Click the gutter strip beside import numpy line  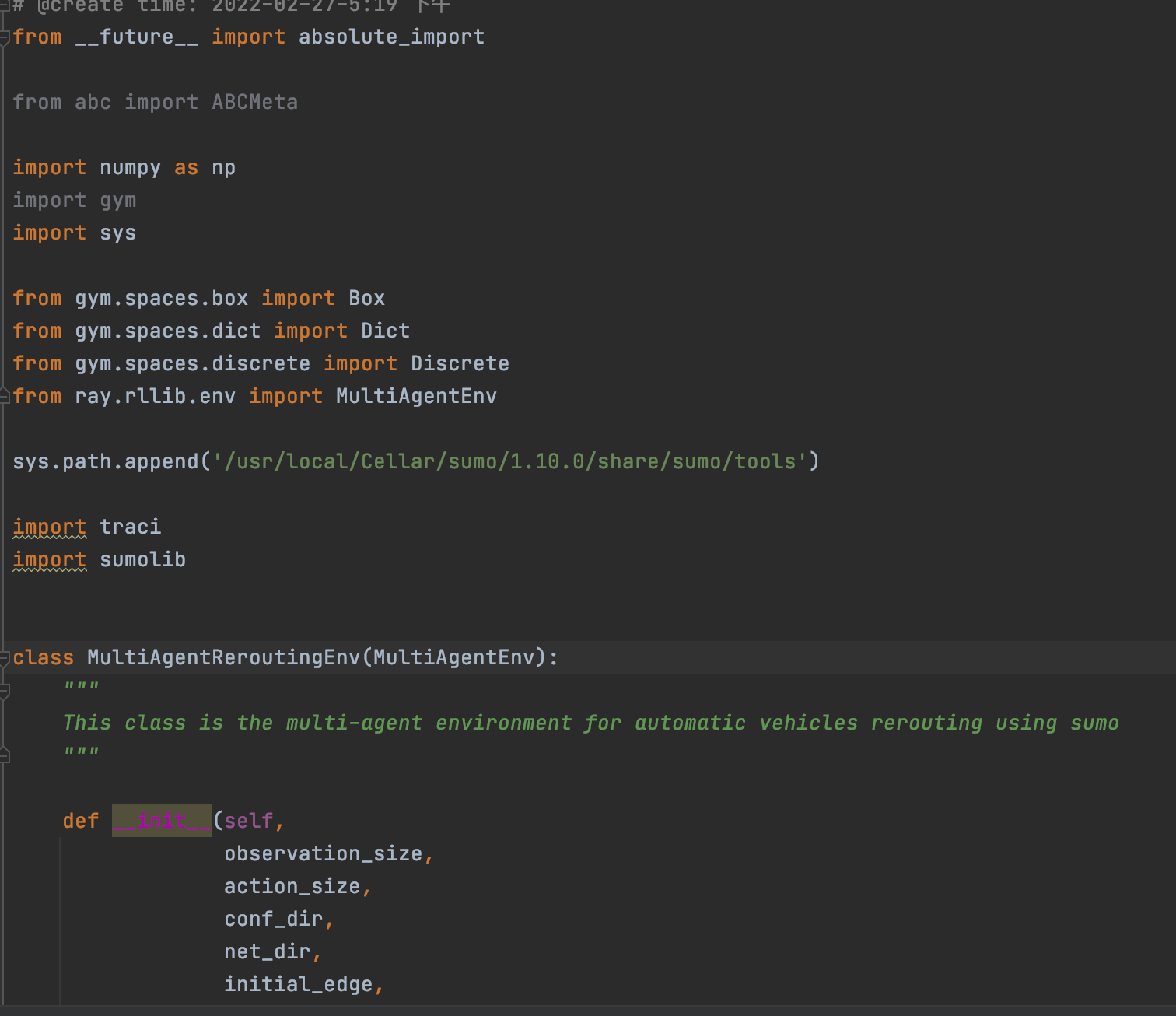pyautogui.click(x=5, y=167)
